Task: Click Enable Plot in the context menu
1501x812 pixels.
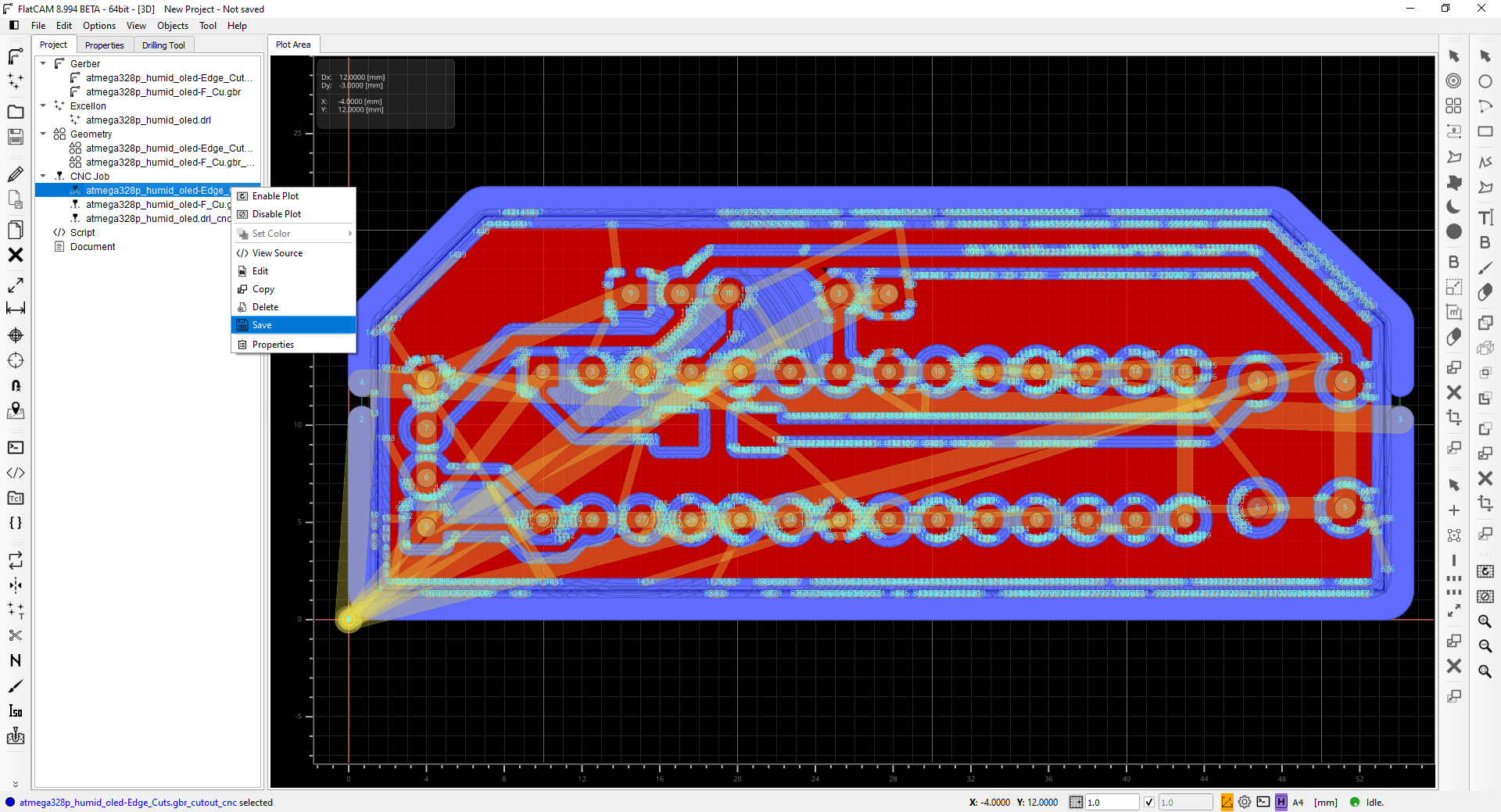Action: pos(294,196)
